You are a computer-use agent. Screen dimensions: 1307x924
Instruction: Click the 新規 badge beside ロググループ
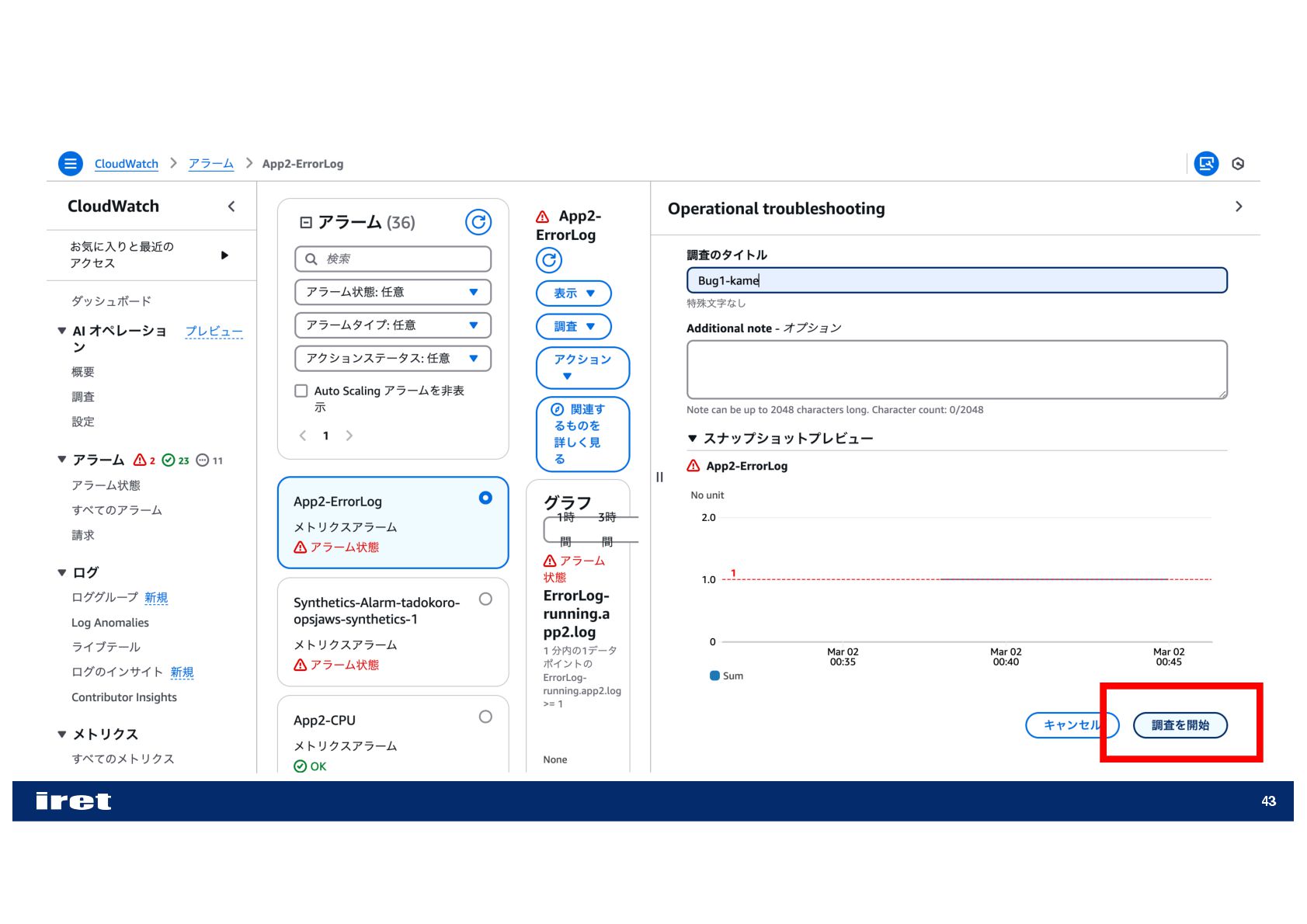[156, 598]
